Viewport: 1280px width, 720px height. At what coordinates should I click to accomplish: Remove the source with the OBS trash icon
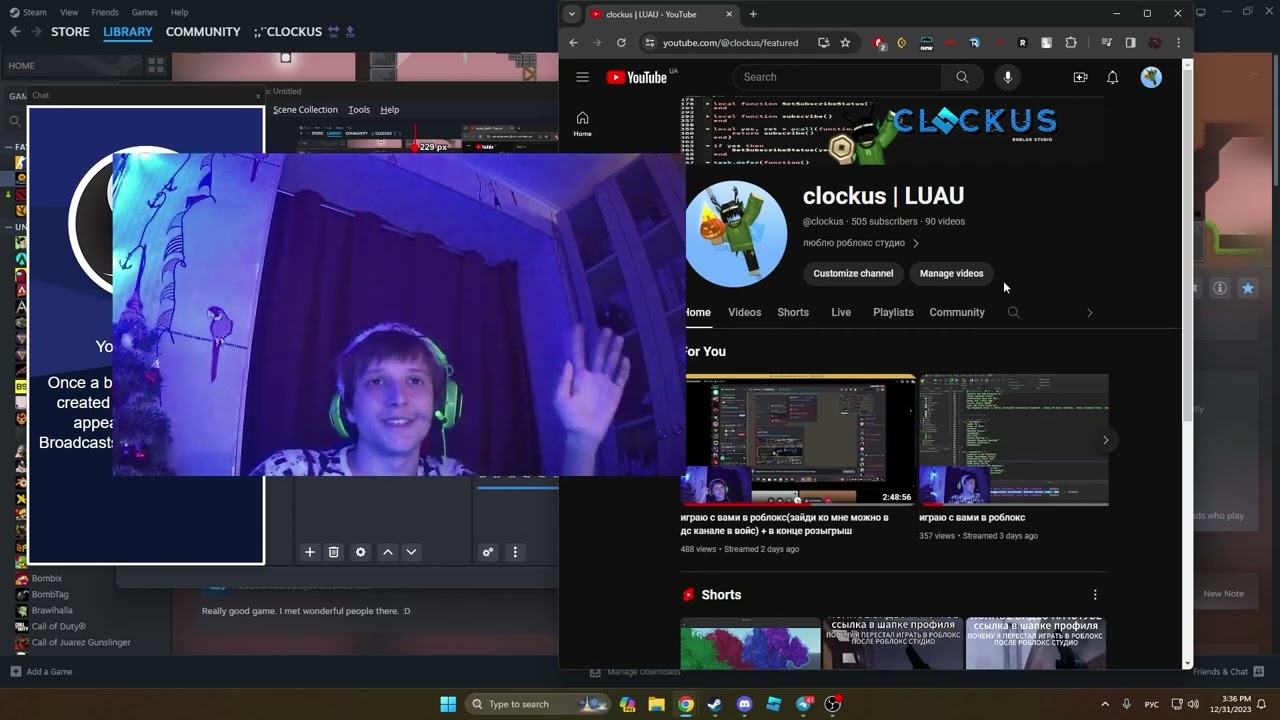click(x=334, y=552)
